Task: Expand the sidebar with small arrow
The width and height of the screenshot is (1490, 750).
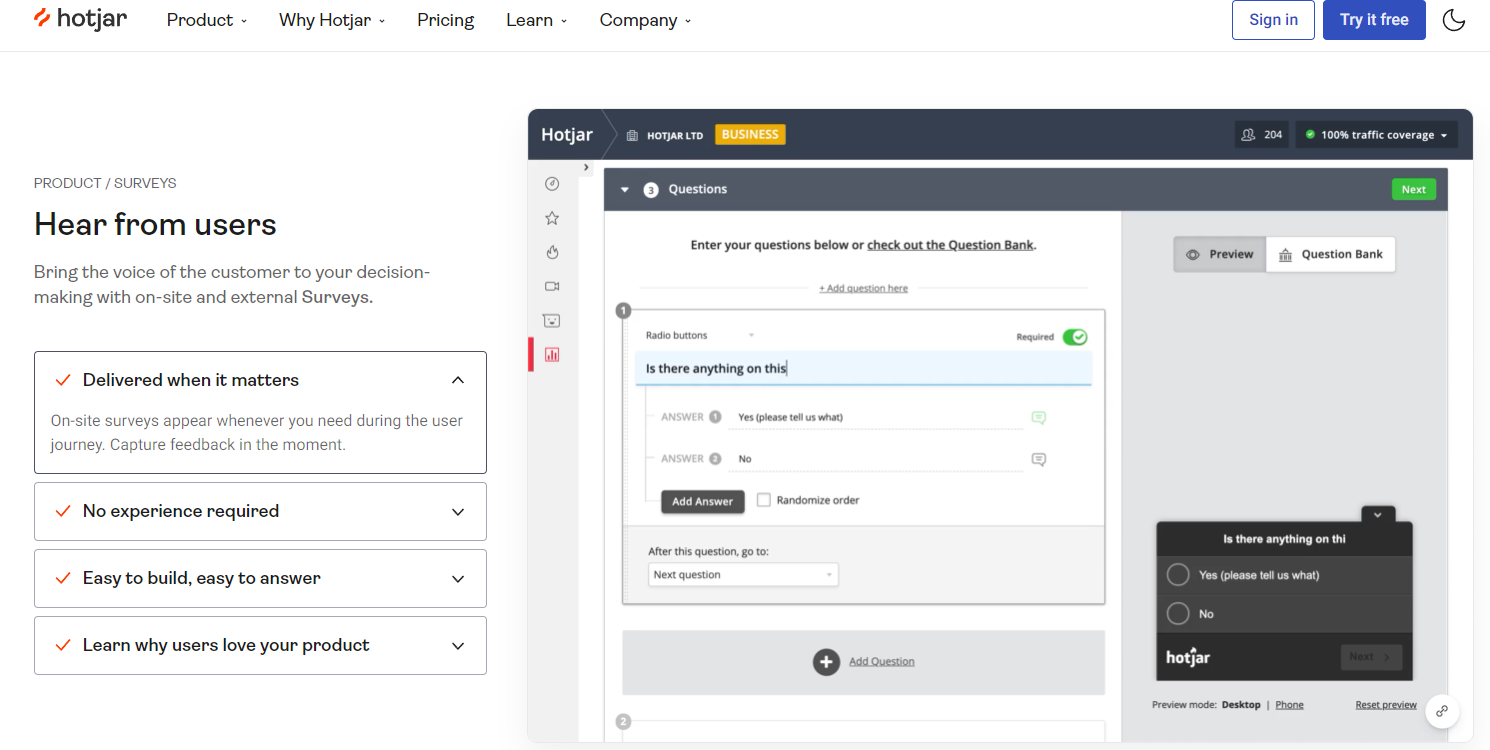Action: [x=586, y=168]
